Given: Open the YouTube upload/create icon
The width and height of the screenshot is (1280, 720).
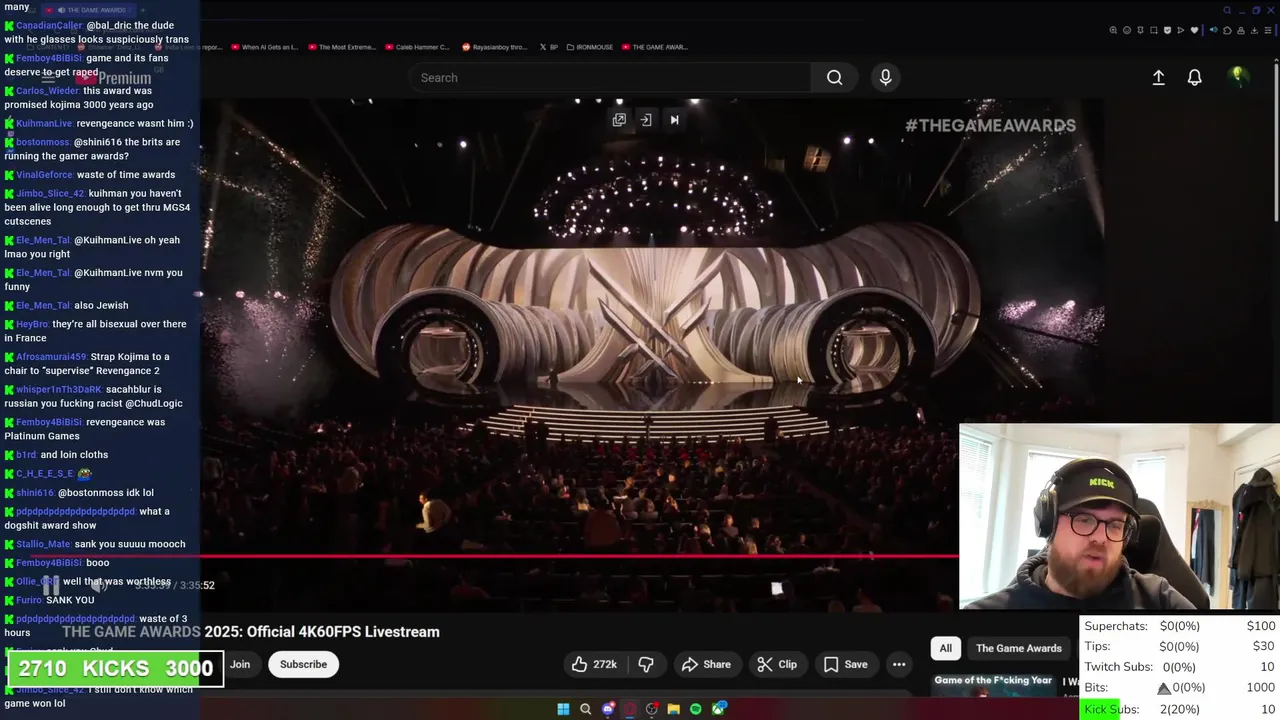Looking at the screenshot, I should pyautogui.click(x=1158, y=77).
